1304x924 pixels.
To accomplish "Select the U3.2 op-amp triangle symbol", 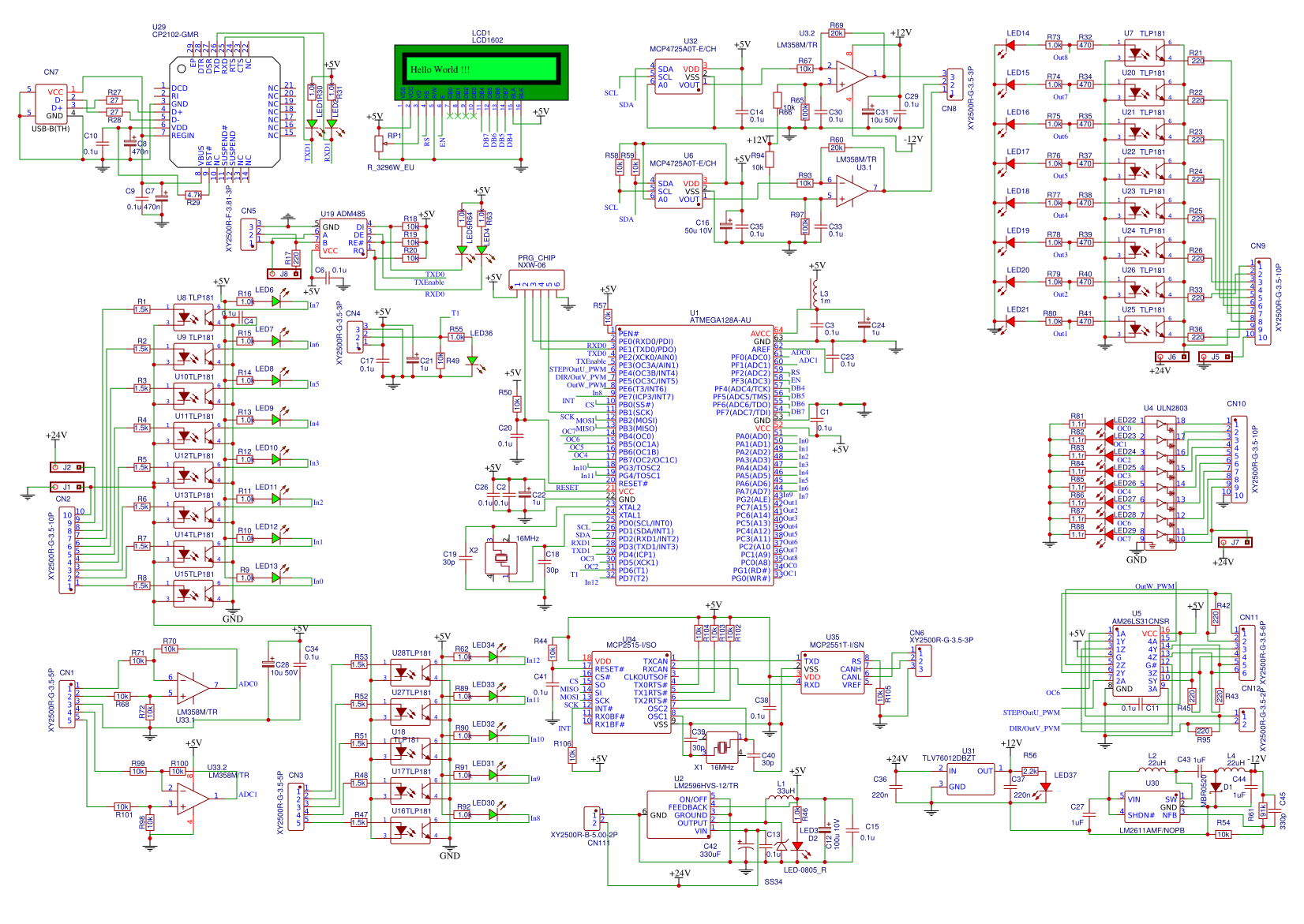I will coord(852,76).
